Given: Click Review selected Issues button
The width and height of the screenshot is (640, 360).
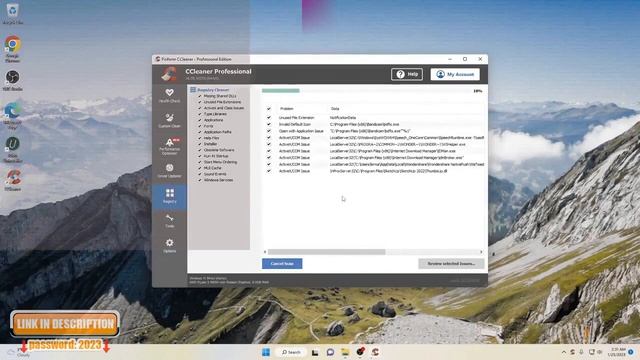Looking at the screenshot, I should point(451,264).
